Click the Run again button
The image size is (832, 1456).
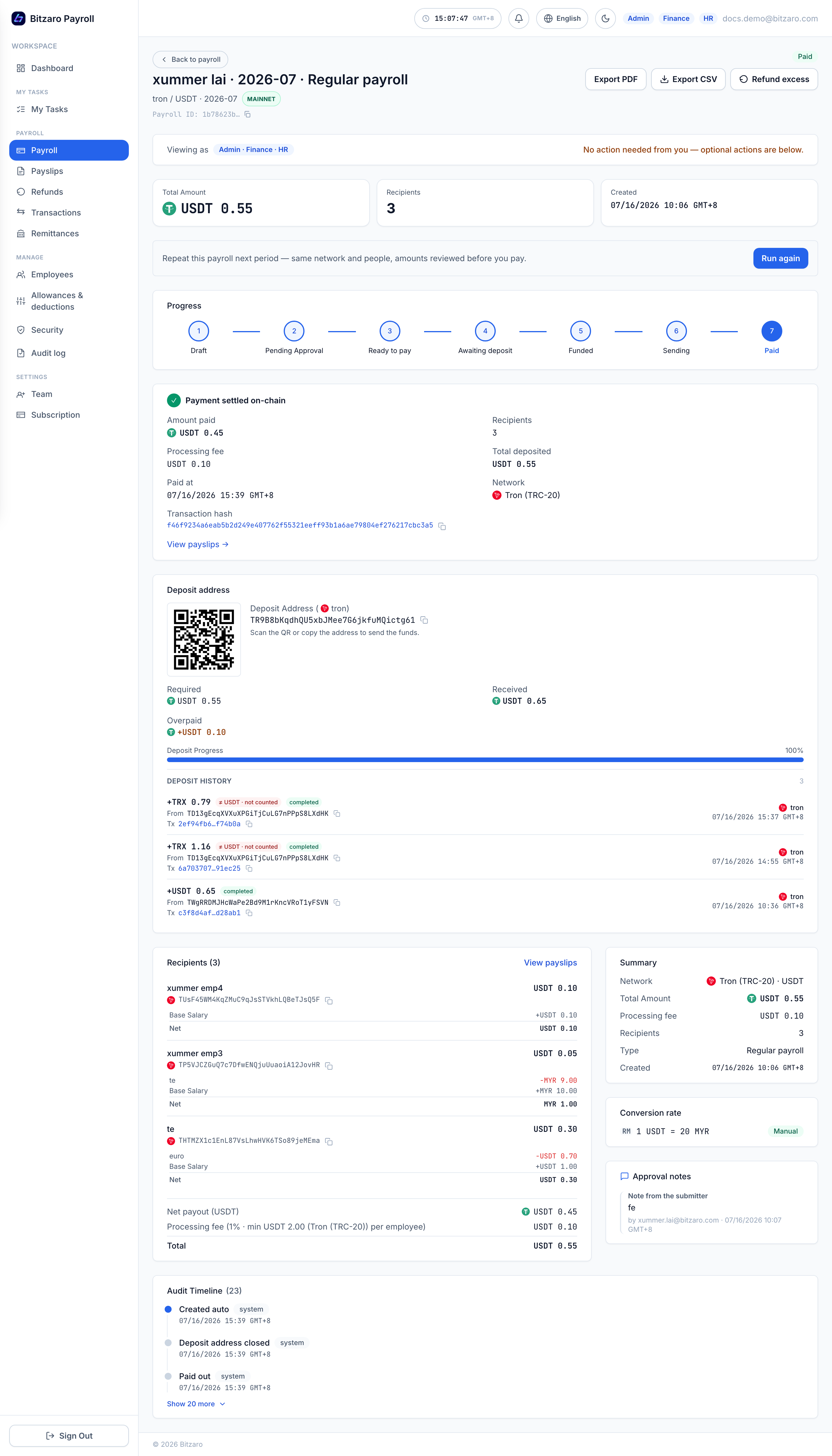tap(780, 258)
